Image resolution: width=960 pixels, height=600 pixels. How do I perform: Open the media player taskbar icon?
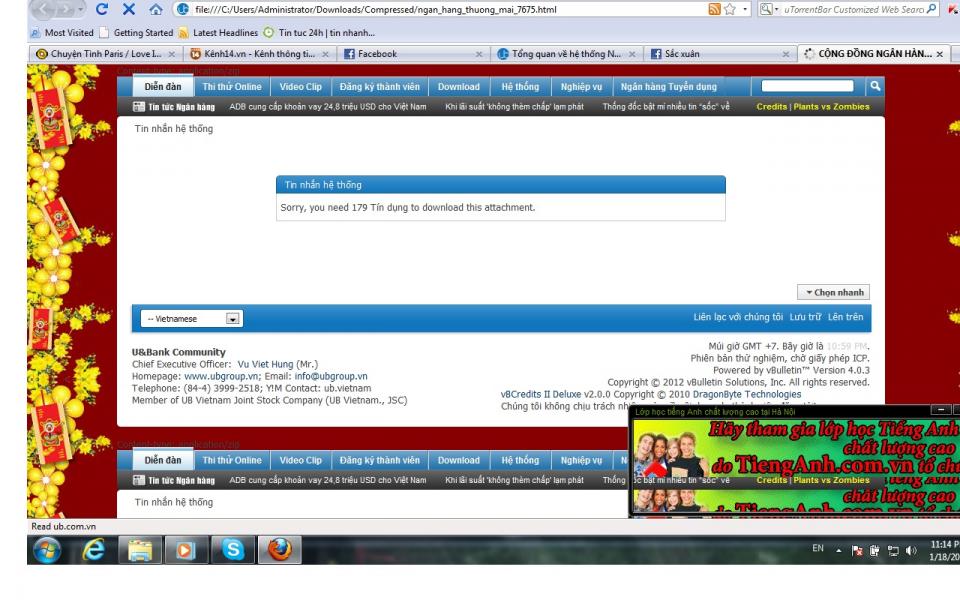185,550
